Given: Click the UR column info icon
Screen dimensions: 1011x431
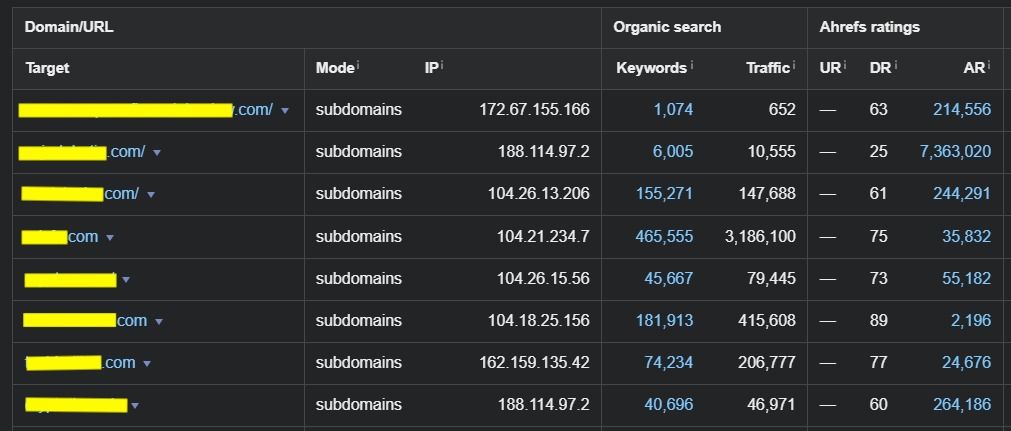Looking at the screenshot, I should [x=845, y=65].
